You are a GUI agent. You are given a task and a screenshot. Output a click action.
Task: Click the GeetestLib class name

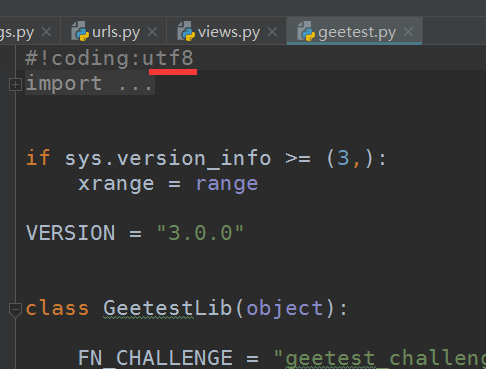click(168, 308)
